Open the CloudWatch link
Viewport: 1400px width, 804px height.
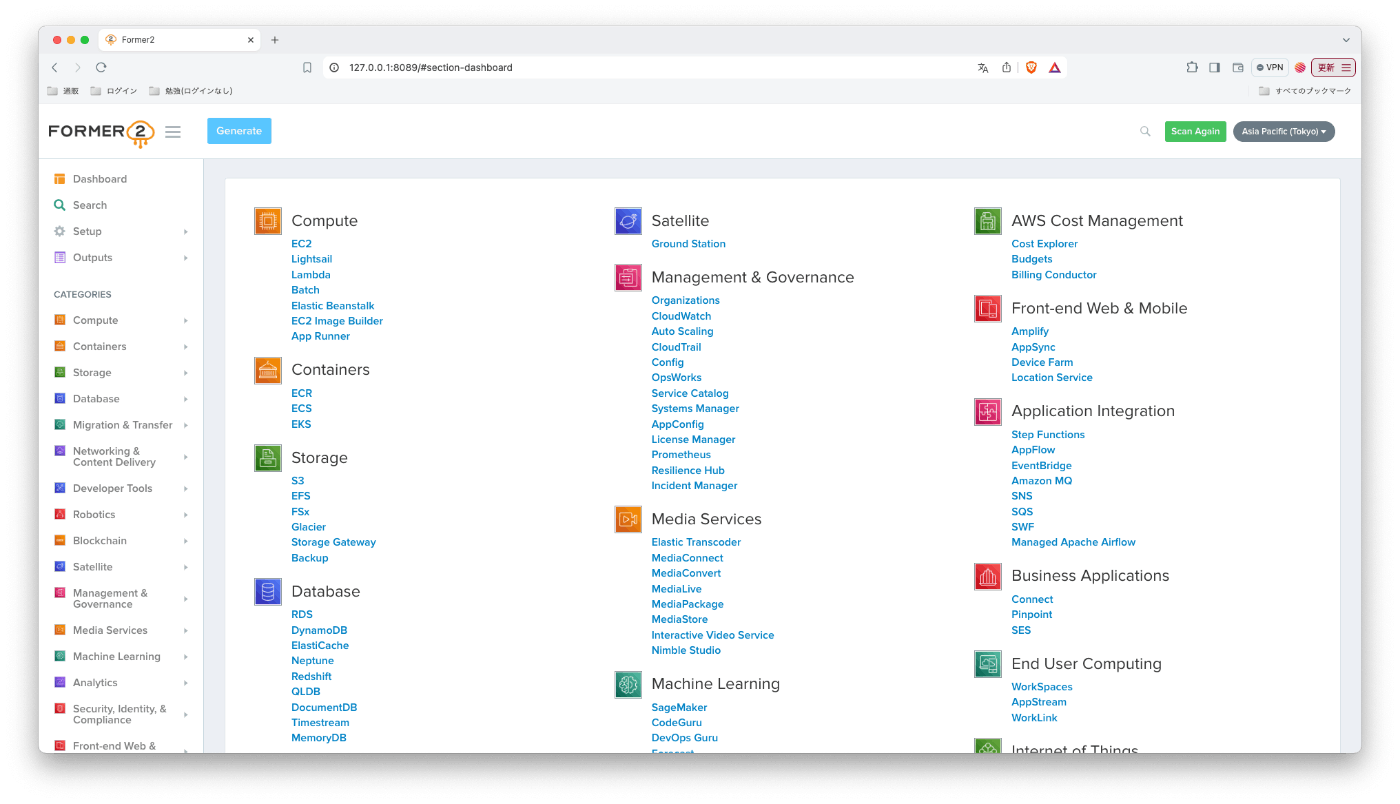click(x=681, y=316)
